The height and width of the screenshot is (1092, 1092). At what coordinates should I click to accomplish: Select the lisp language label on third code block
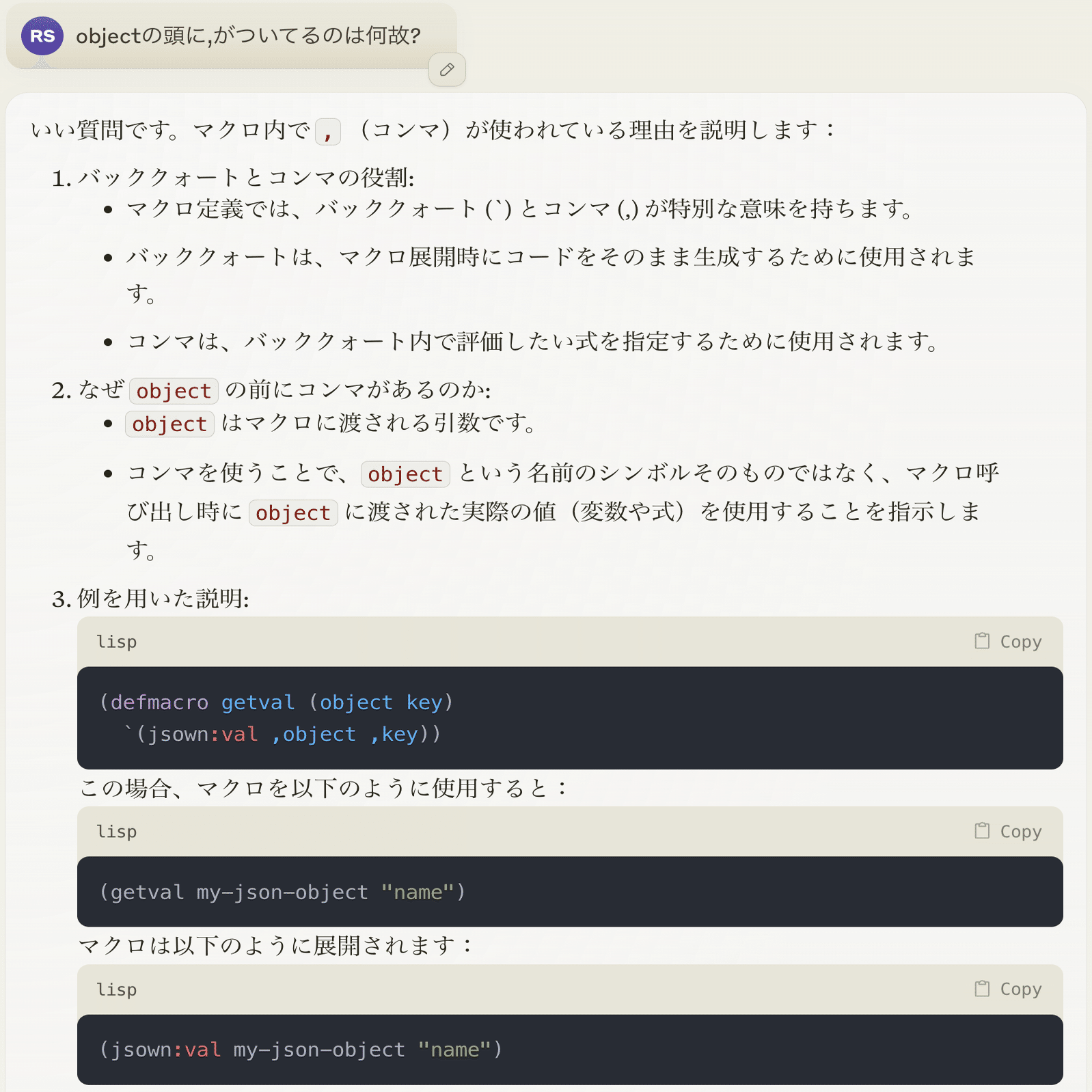tap(116, 989)
